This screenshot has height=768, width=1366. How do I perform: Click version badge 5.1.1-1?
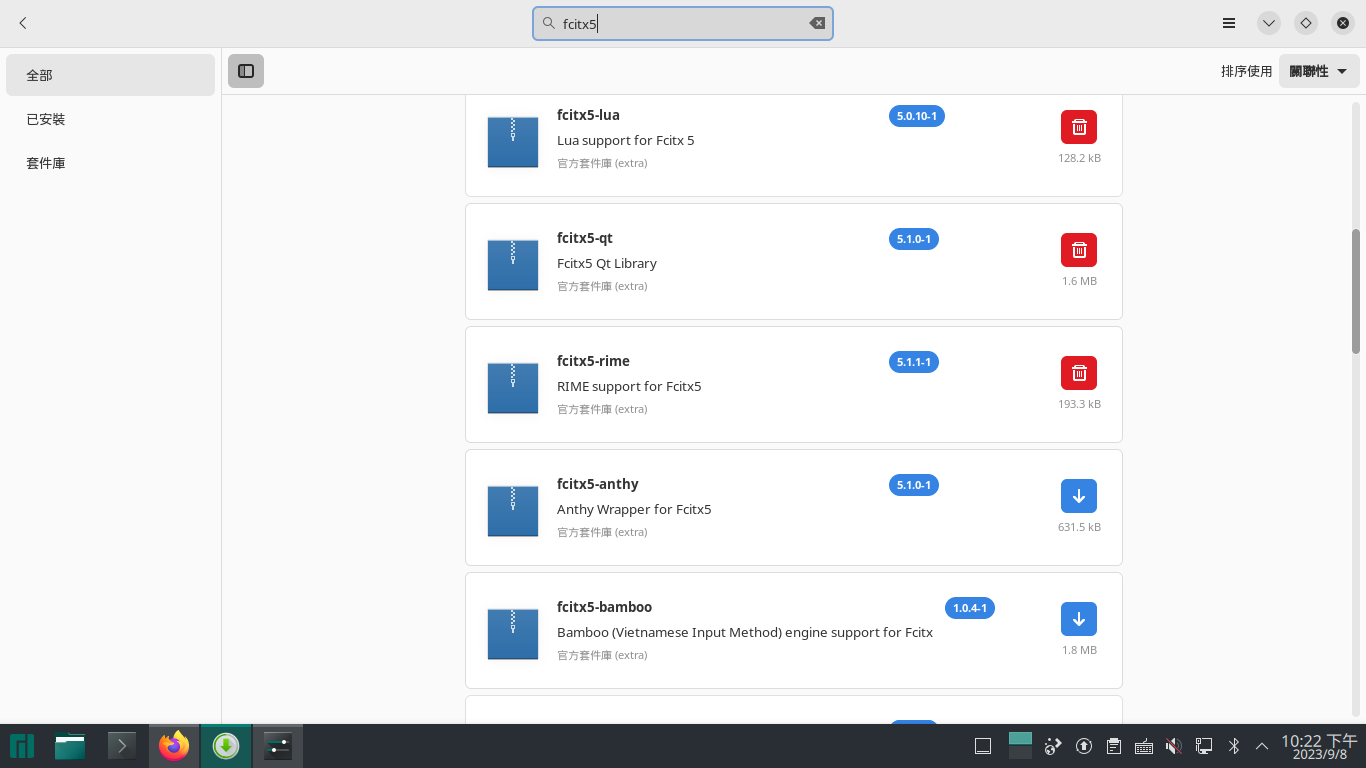[914, 362]
